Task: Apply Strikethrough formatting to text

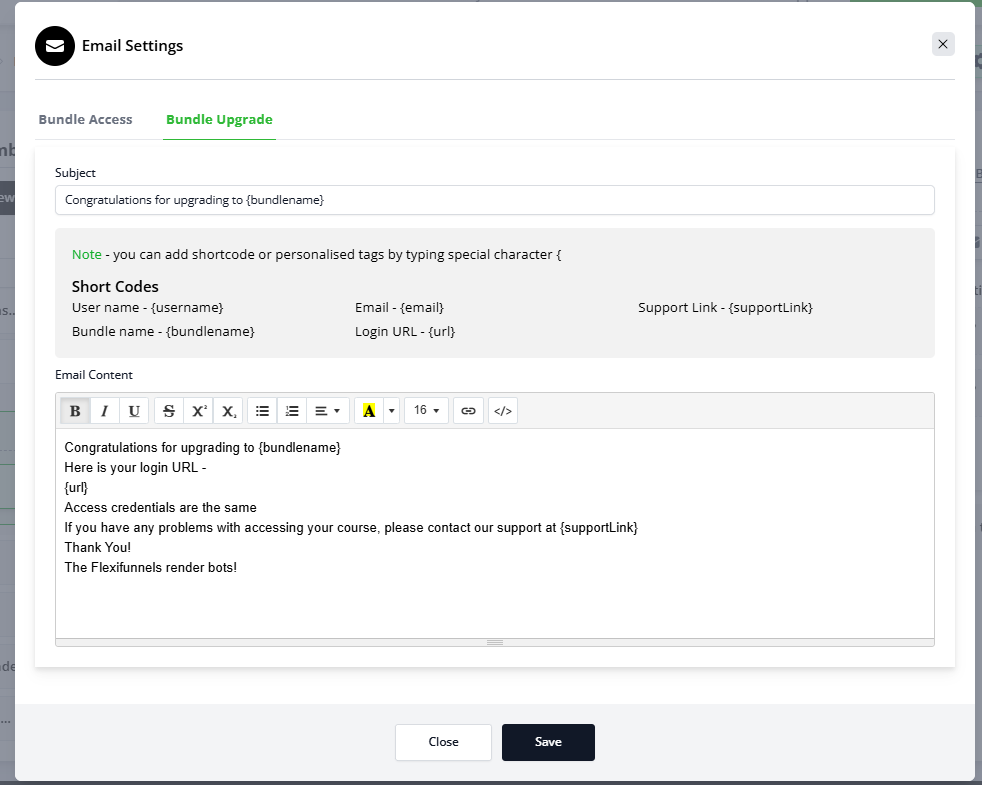Action: click(169, 411)
